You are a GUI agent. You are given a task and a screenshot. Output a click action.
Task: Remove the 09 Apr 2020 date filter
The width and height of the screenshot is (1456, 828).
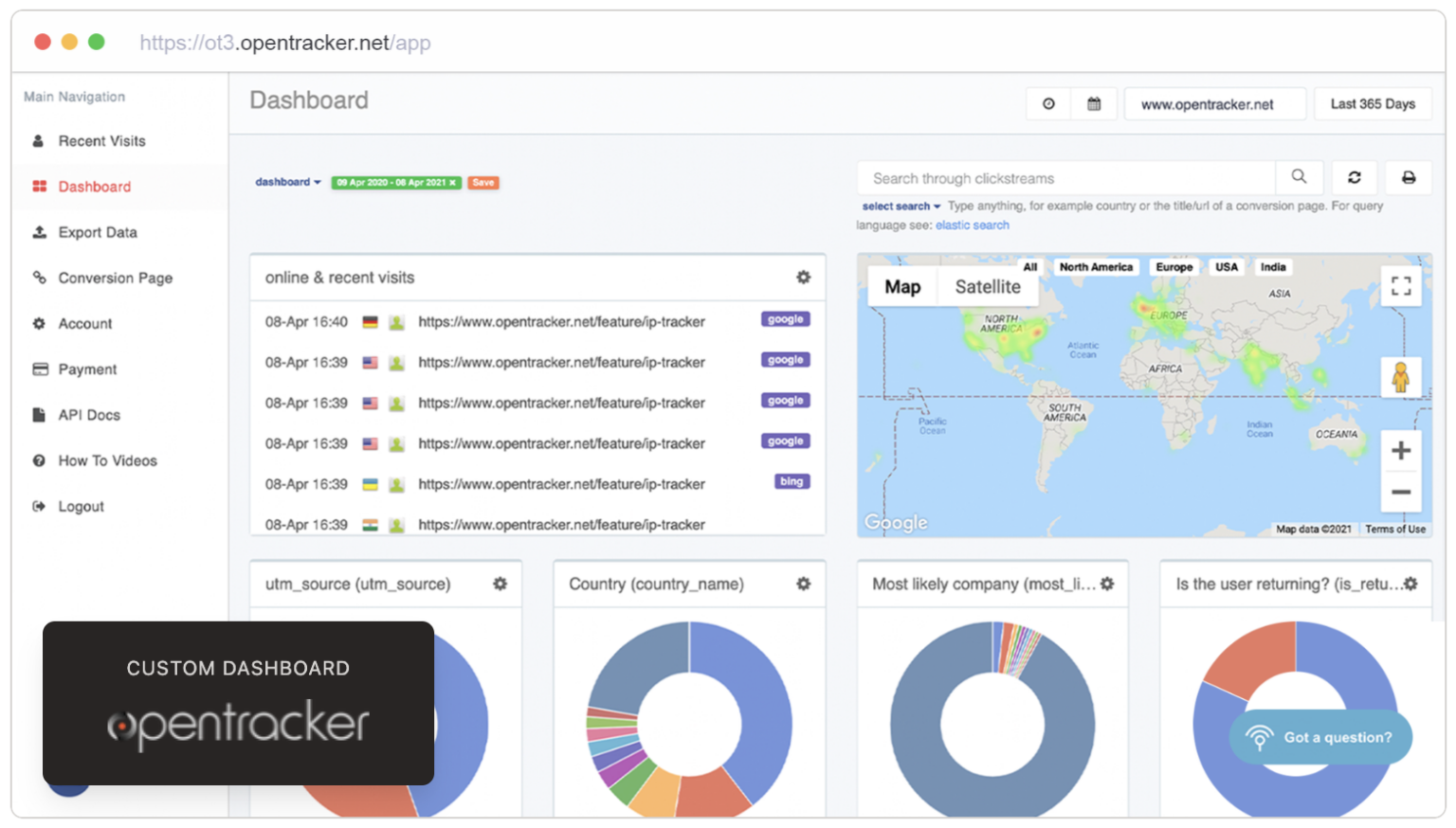pos(453,183)
